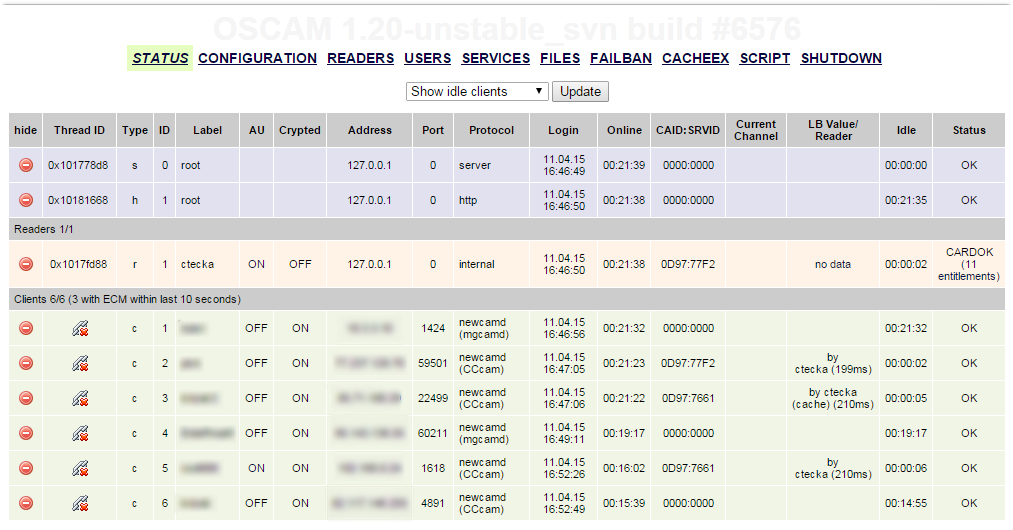Click 'by ctecka (199ms)' reader cell

[x=833, y=363]
